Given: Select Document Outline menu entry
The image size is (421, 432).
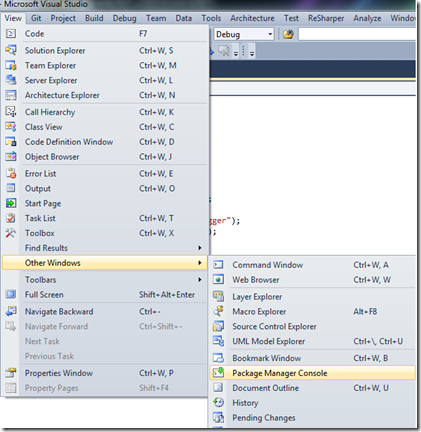Looking at the screenshot, I should tap(313, 388).
